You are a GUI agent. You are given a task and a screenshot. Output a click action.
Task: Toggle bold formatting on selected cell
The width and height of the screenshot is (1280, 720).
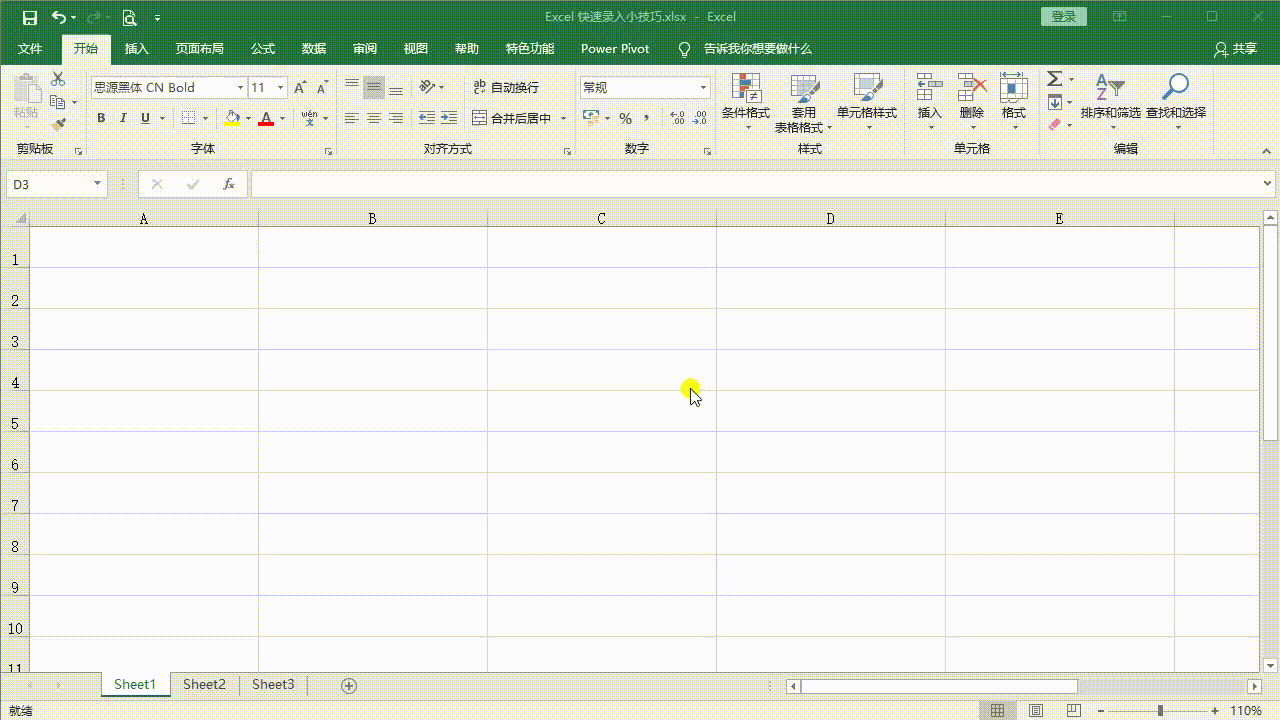tap(100, 118)
